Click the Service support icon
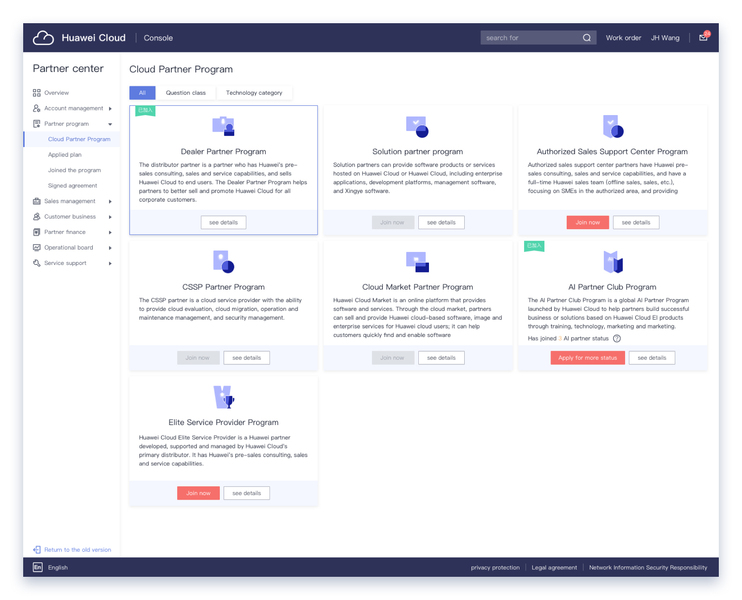This screenshot has height=600, width=742. coord(36,263)
